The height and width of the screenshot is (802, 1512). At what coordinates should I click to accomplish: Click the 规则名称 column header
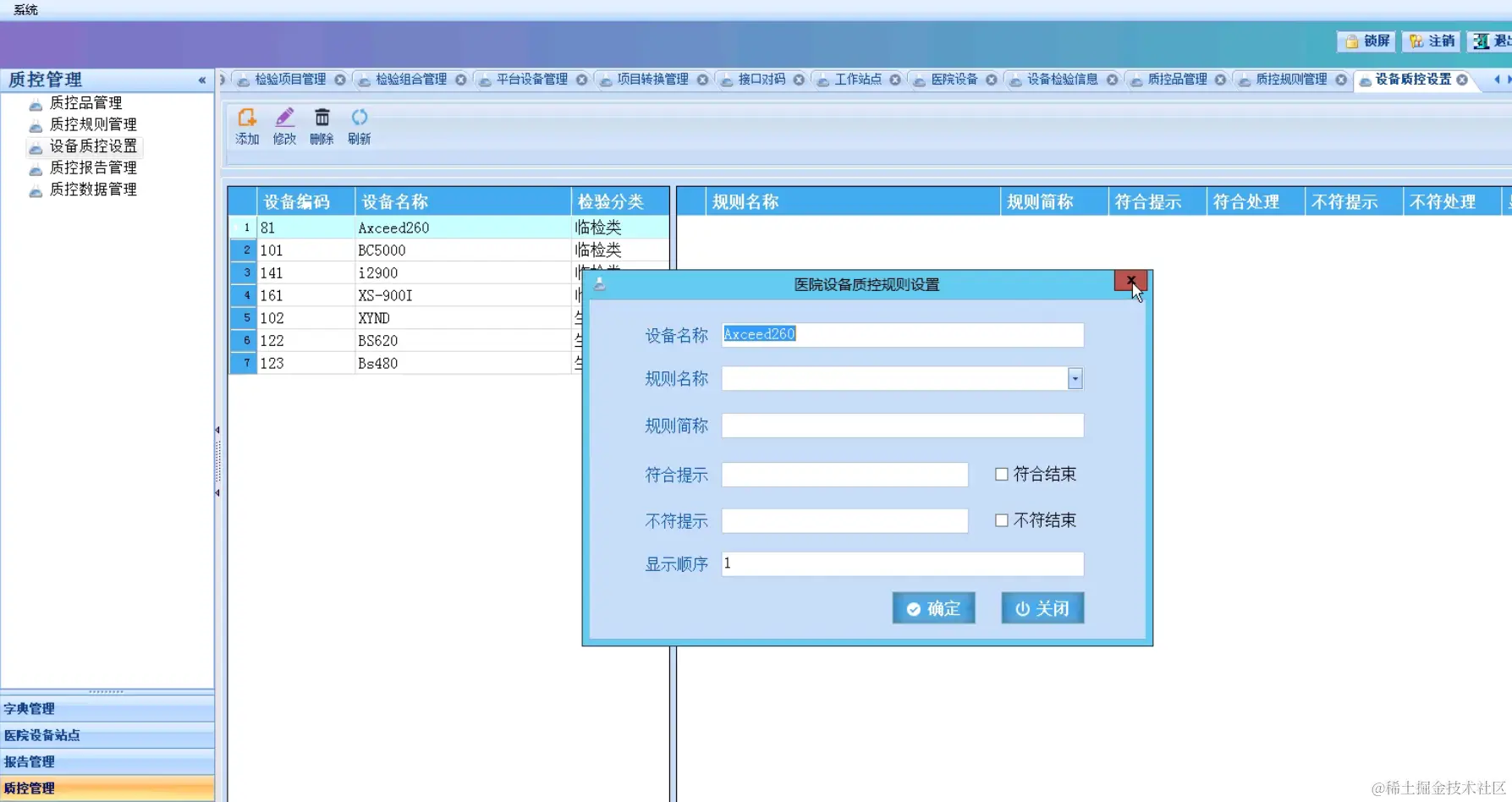click(853, 201)
